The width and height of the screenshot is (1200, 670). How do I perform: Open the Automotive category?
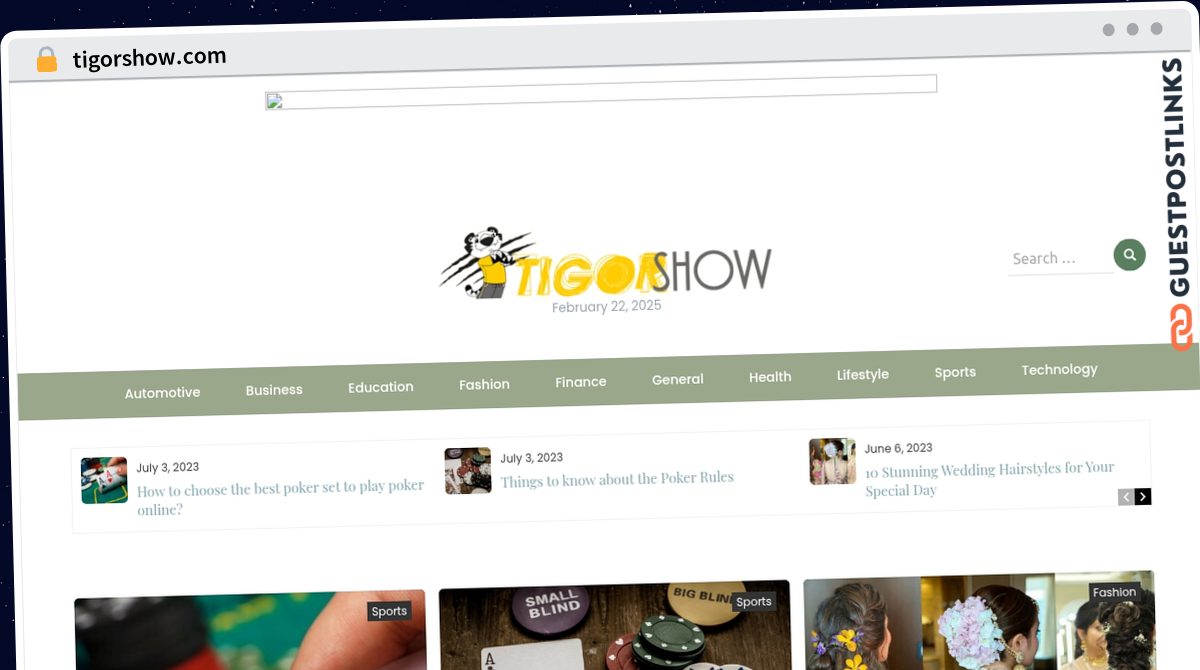pyautogui.click(x=162, y=393)
